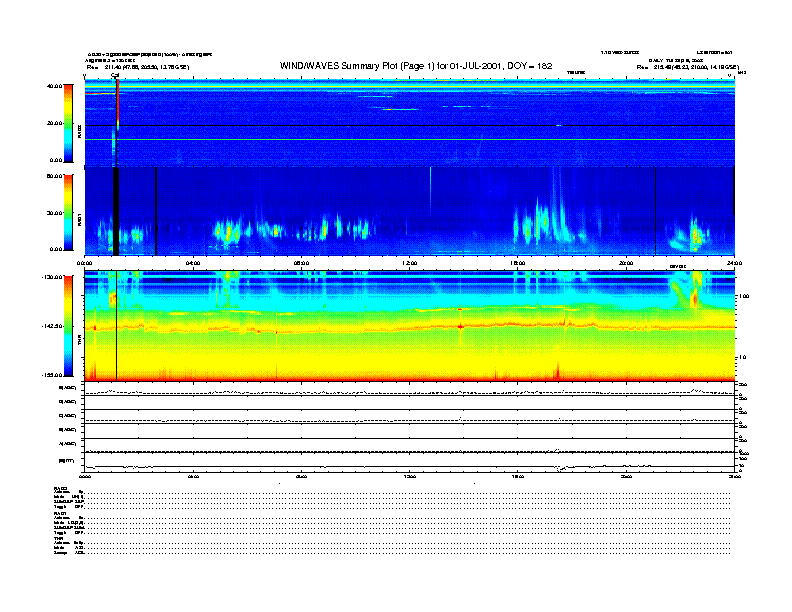The image size is (792, 612).
Task: Click the 30.00 label on RAD1 scale
Action: point(54,213)
